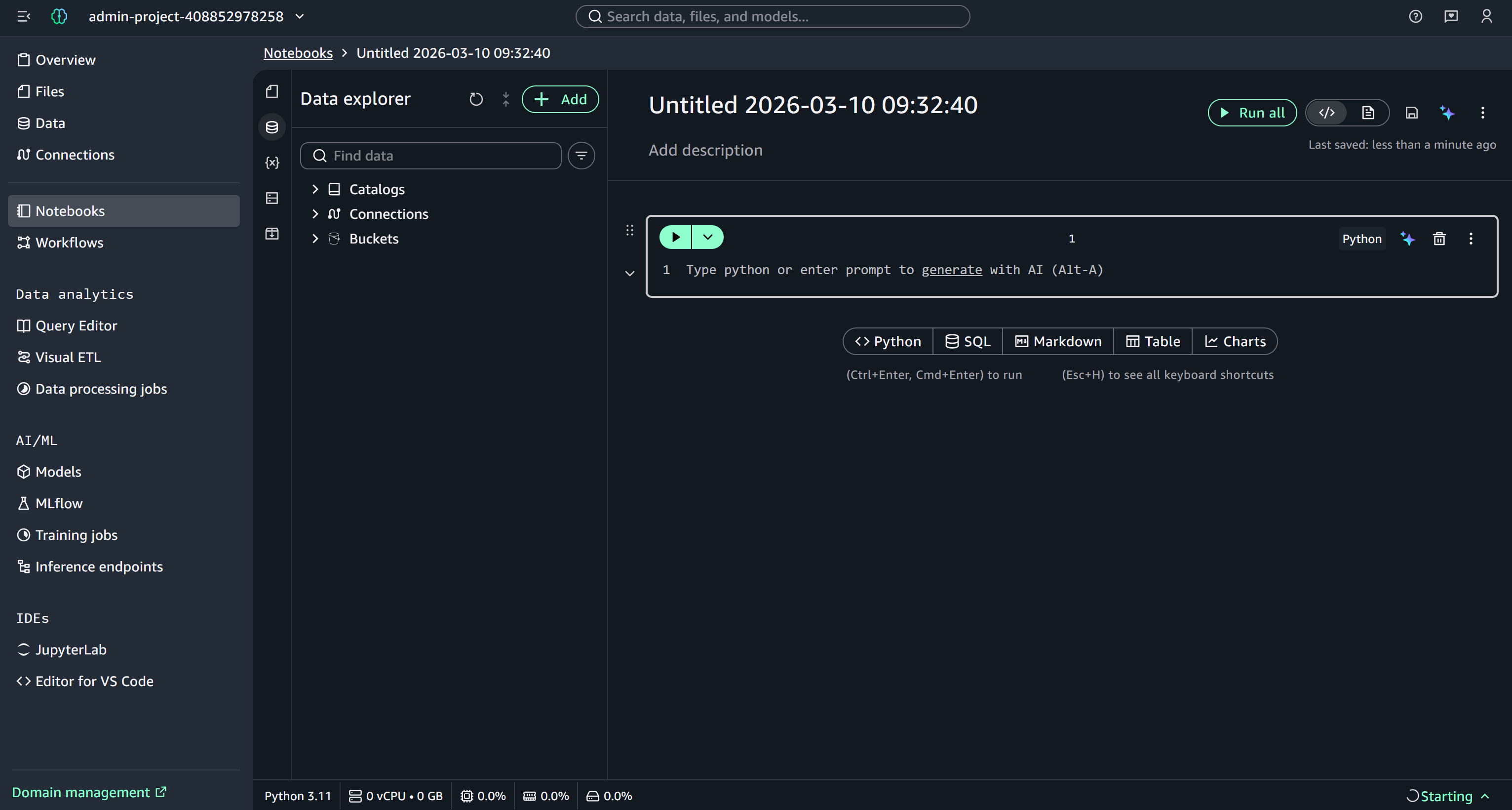The image size is (1512, 810).
Task: Expand the Starting kernel status panel
Action: tap(1447, 796)
